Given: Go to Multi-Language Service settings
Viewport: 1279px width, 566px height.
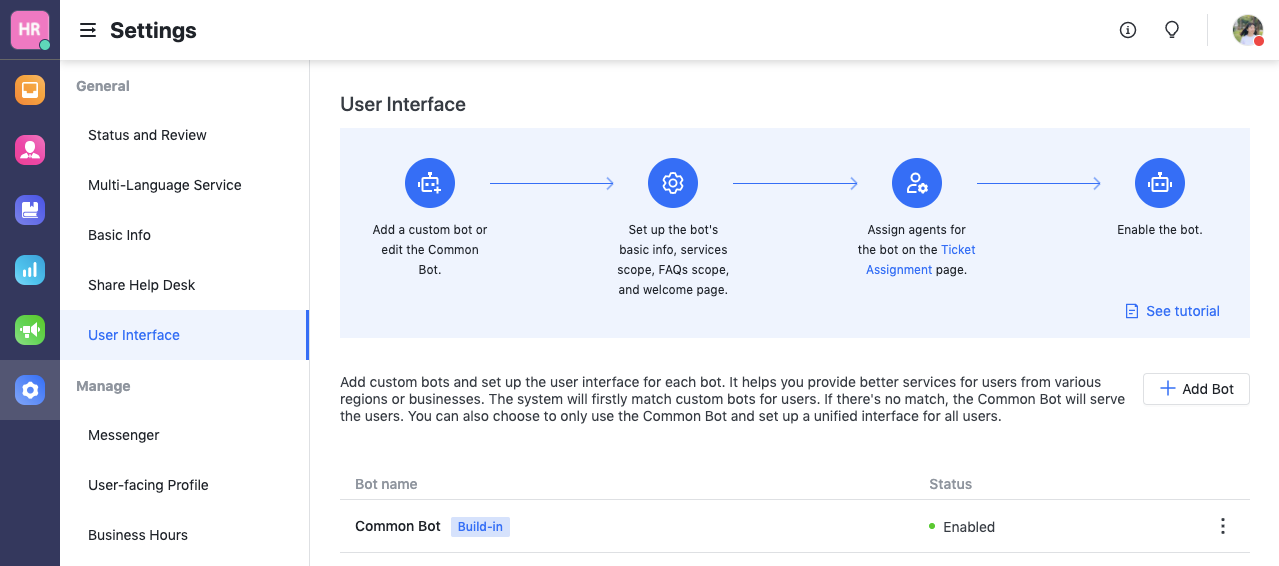Looking at the screenshot, I should click(x=165, y=185).
